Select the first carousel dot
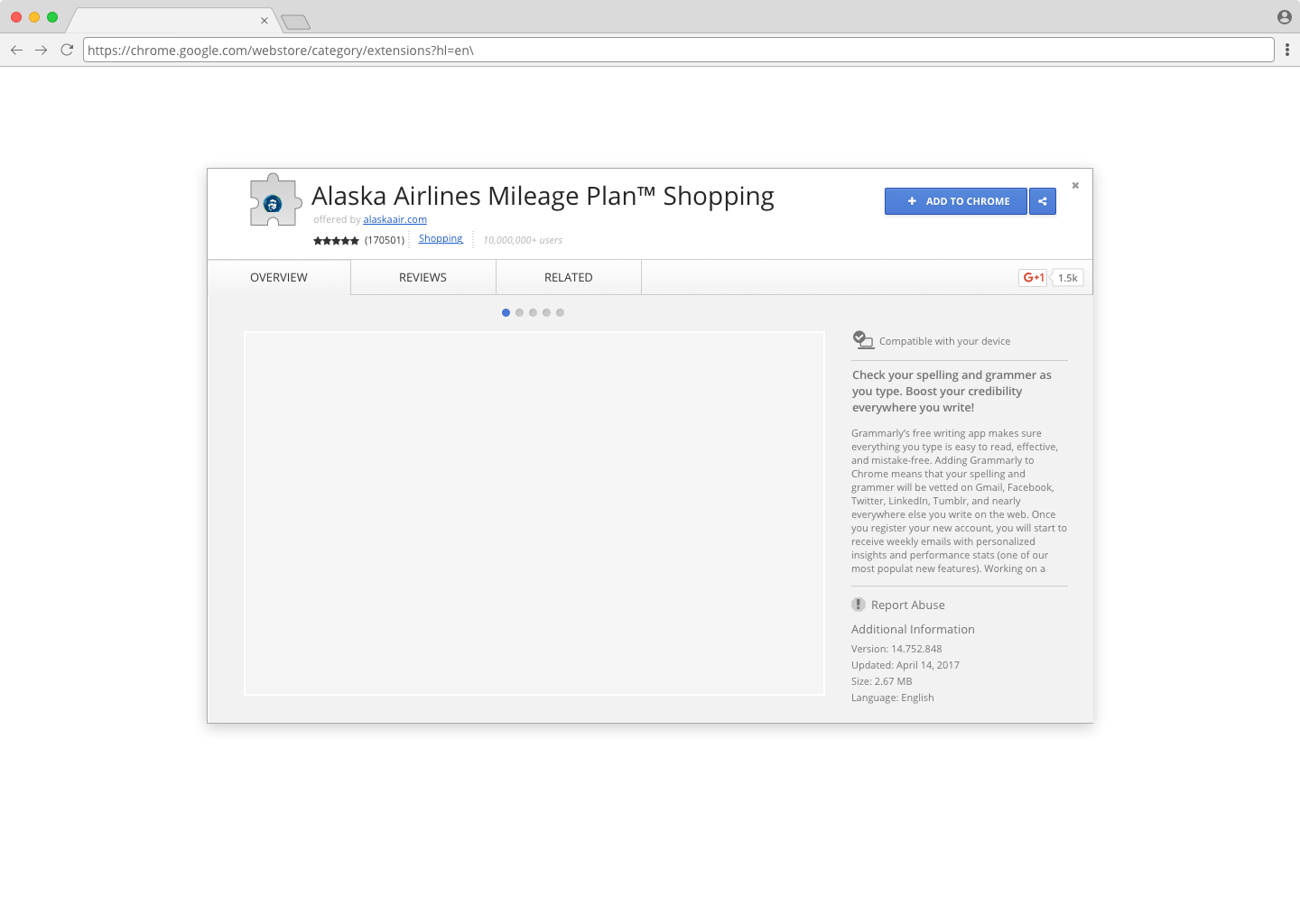The height and width of the screenshot is (924, 1300). pyautogui.click(x=506, y=312)
